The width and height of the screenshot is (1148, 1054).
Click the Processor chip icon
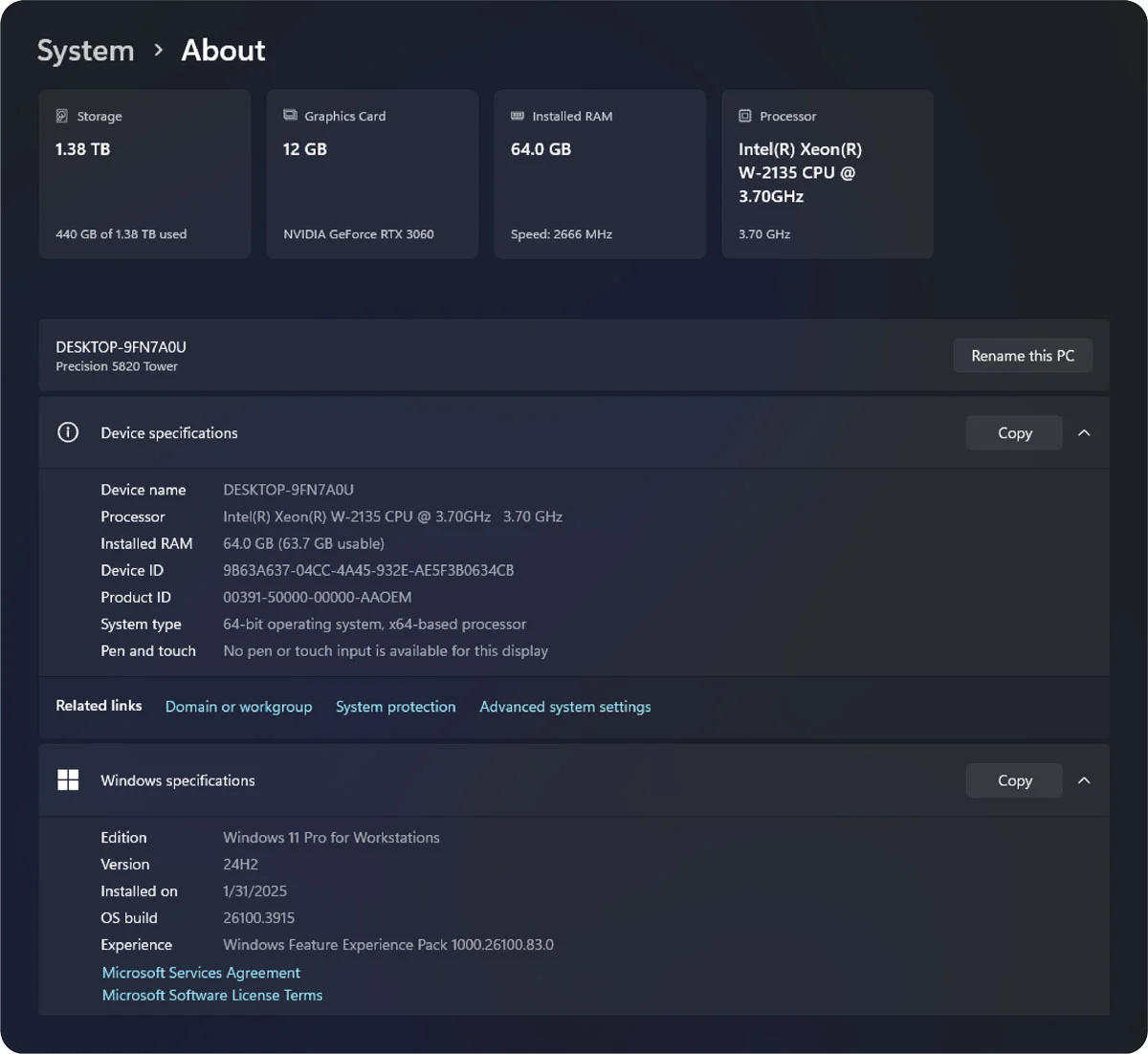[745, 116]
